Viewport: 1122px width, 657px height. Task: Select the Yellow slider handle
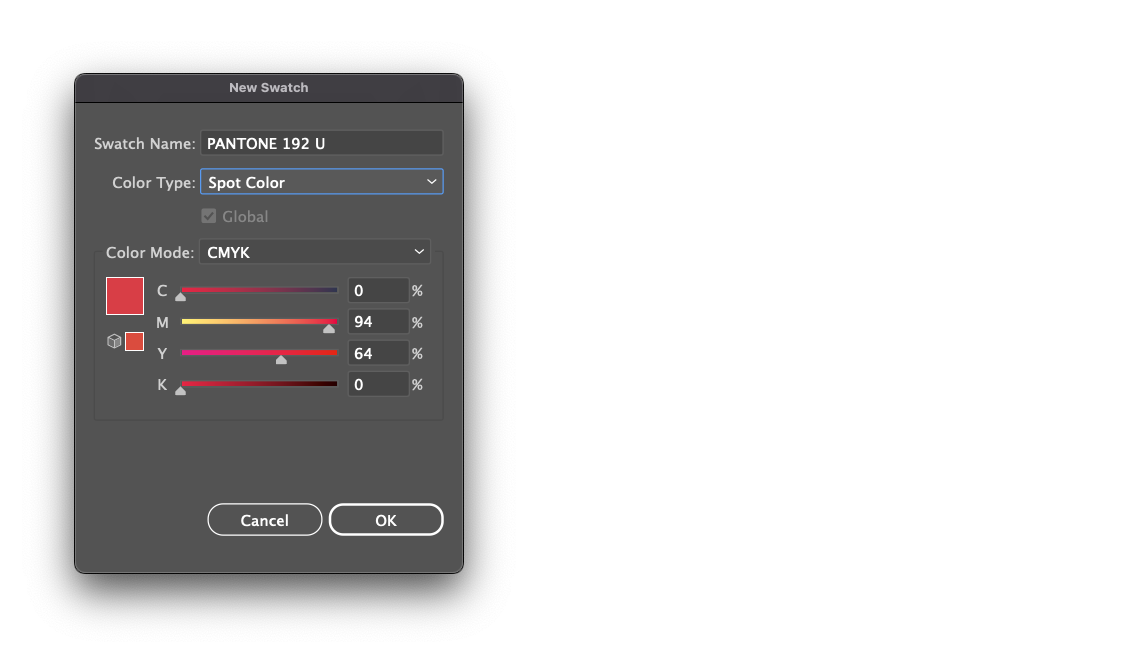pos(281,359)
